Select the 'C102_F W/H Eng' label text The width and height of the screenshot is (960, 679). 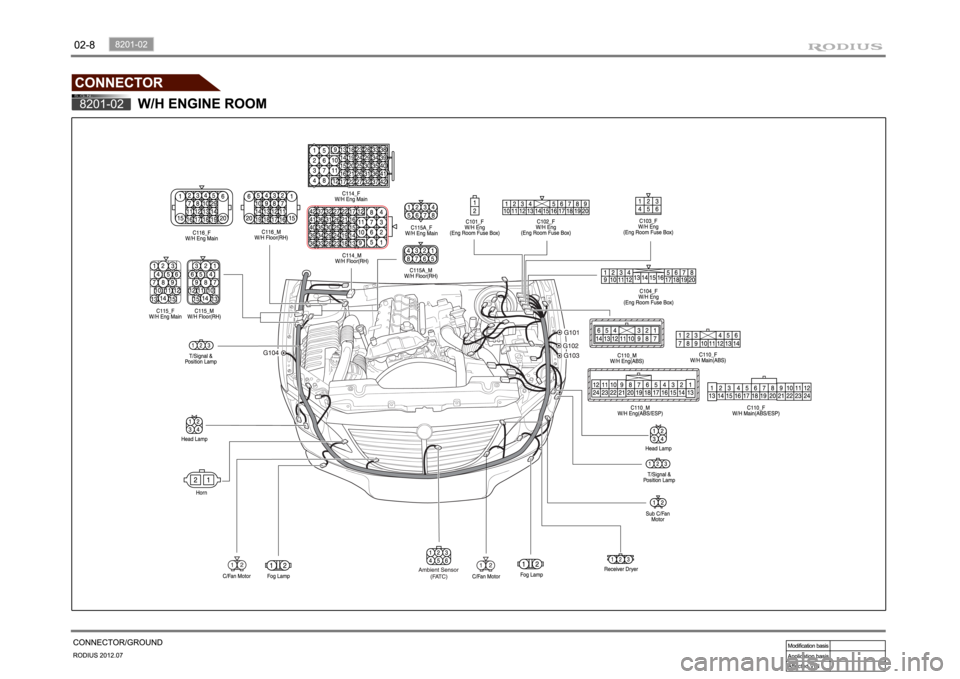(546, 225)
